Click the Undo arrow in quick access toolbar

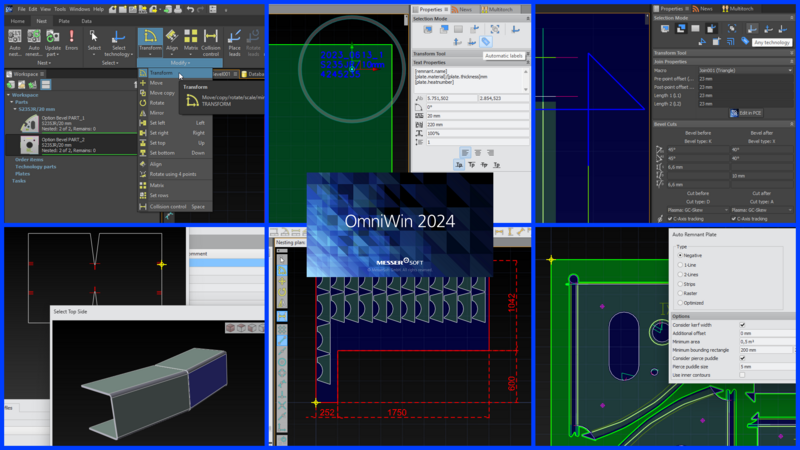(190, 9)
